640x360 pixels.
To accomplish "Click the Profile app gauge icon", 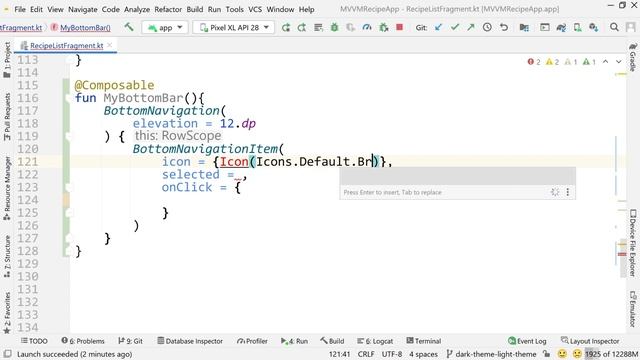I will point(367,27).
